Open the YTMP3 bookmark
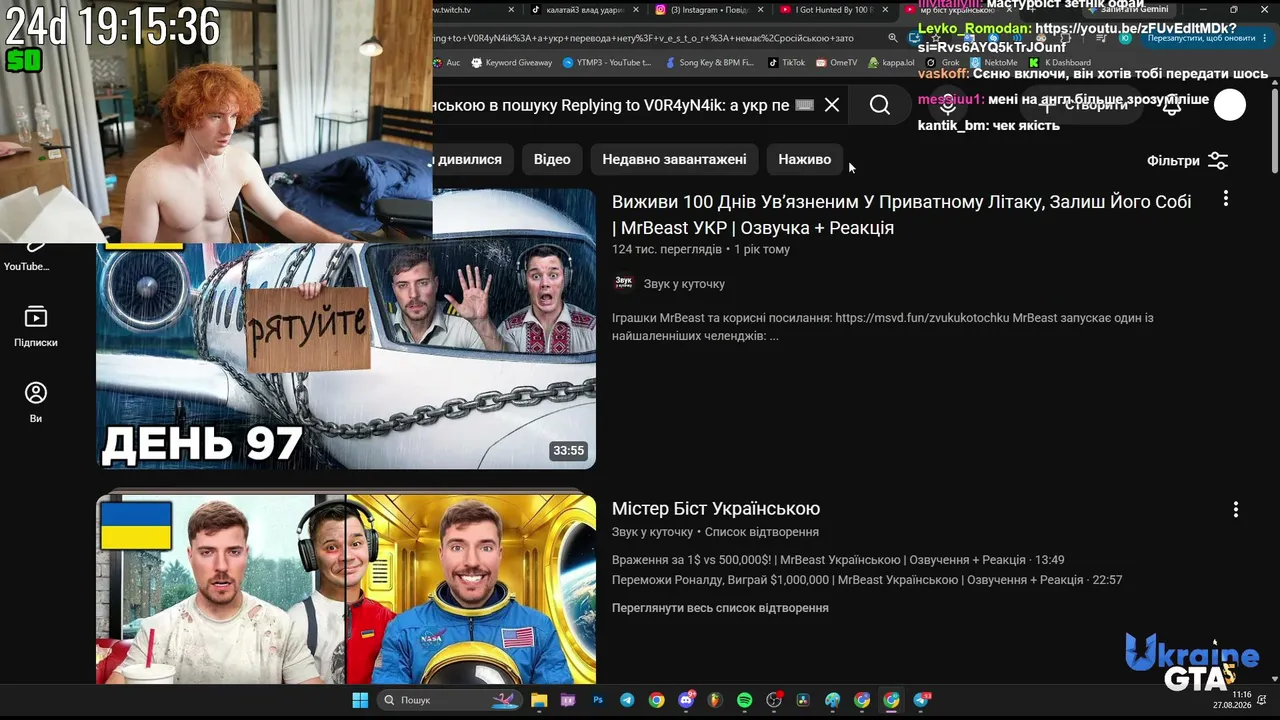Screen dimensions: 1280x720 pyautogui.click(x=607, y=62)
